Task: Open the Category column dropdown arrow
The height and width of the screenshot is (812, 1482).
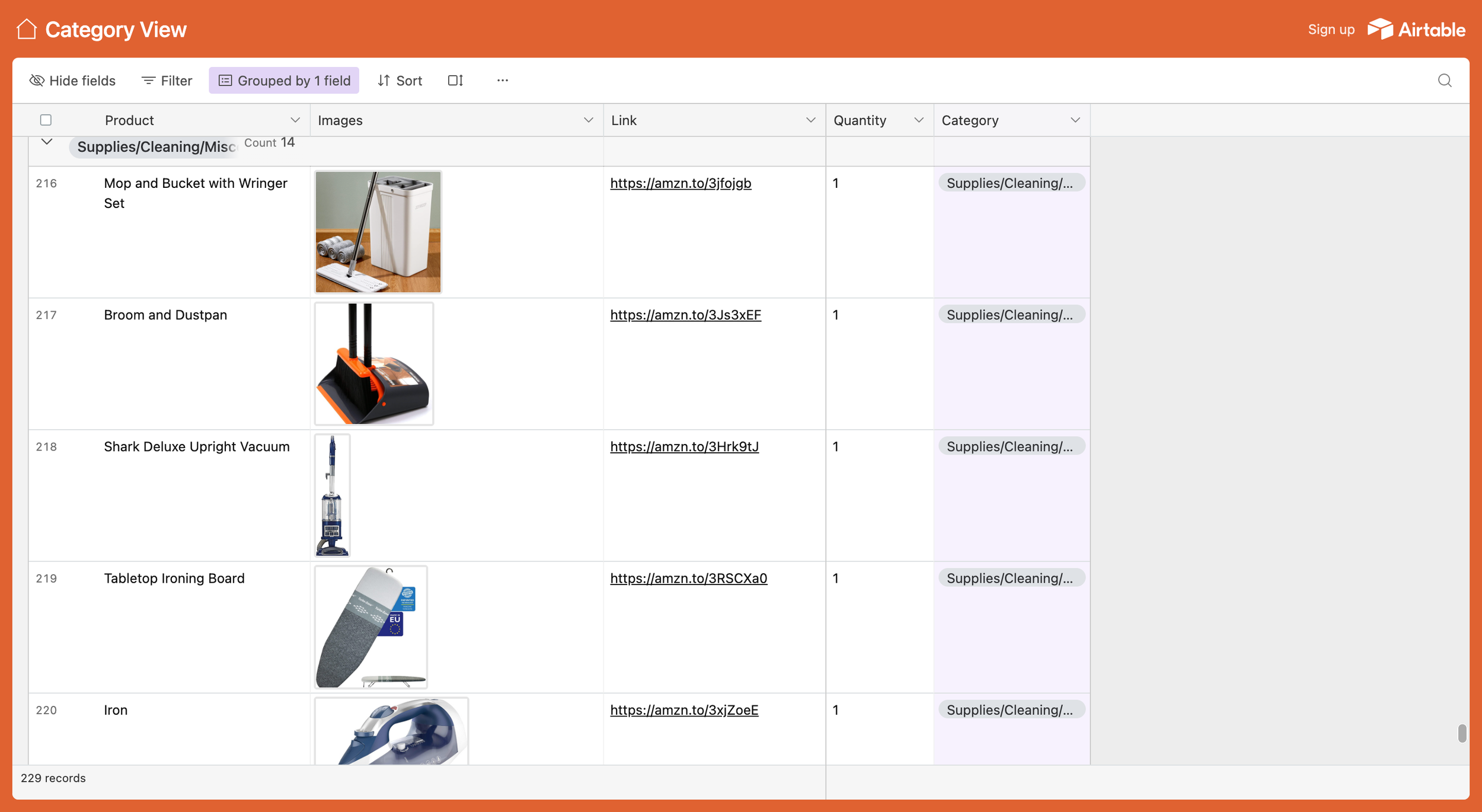Action: coord(1075,120)
